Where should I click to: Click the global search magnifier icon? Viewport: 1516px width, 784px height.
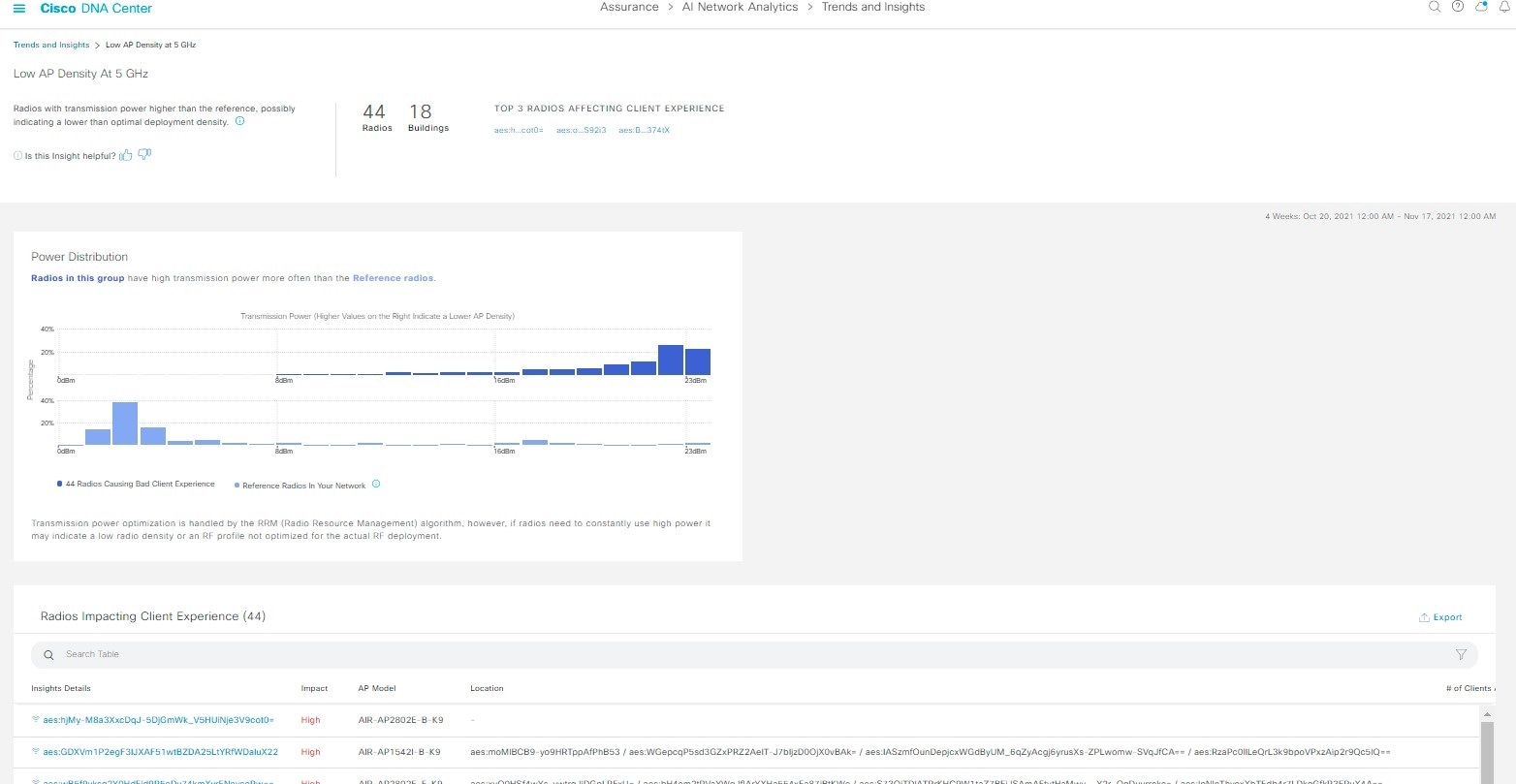click(x=1435, y=7)
